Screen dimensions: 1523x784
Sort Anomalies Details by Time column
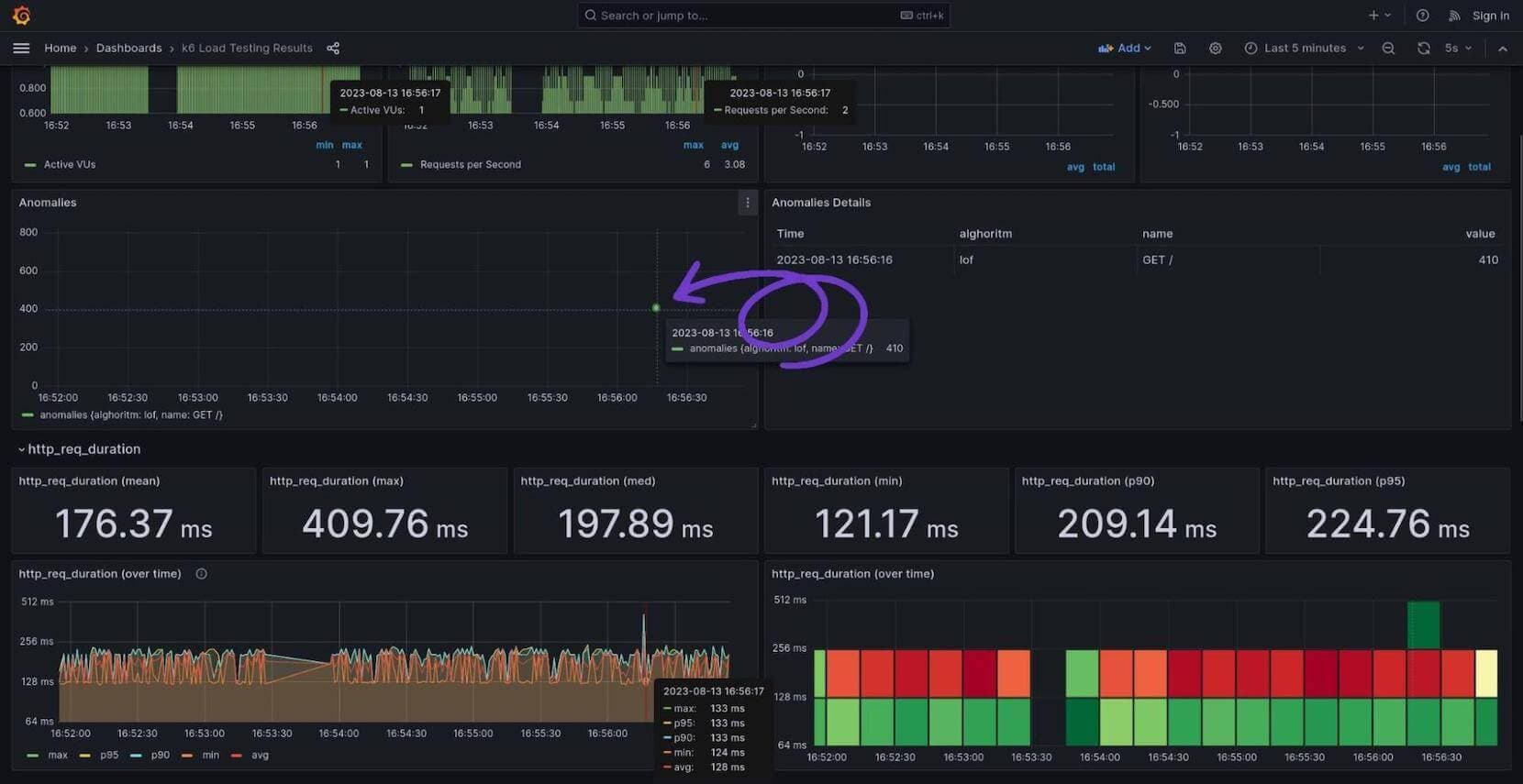click(790, 234)
